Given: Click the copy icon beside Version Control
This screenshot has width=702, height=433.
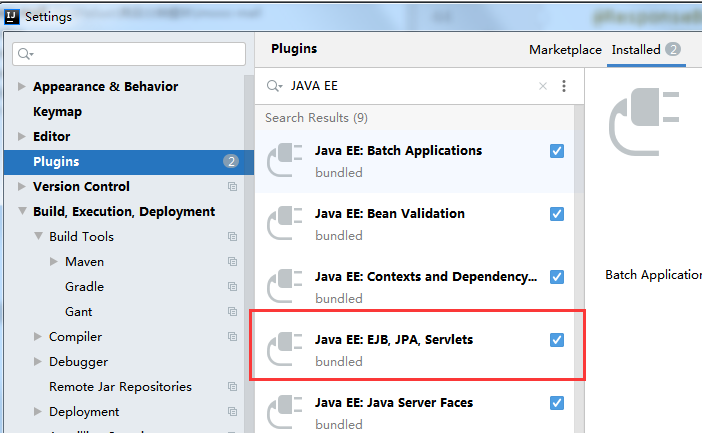Looking at the screenshot, I should (x=233, y=187).
